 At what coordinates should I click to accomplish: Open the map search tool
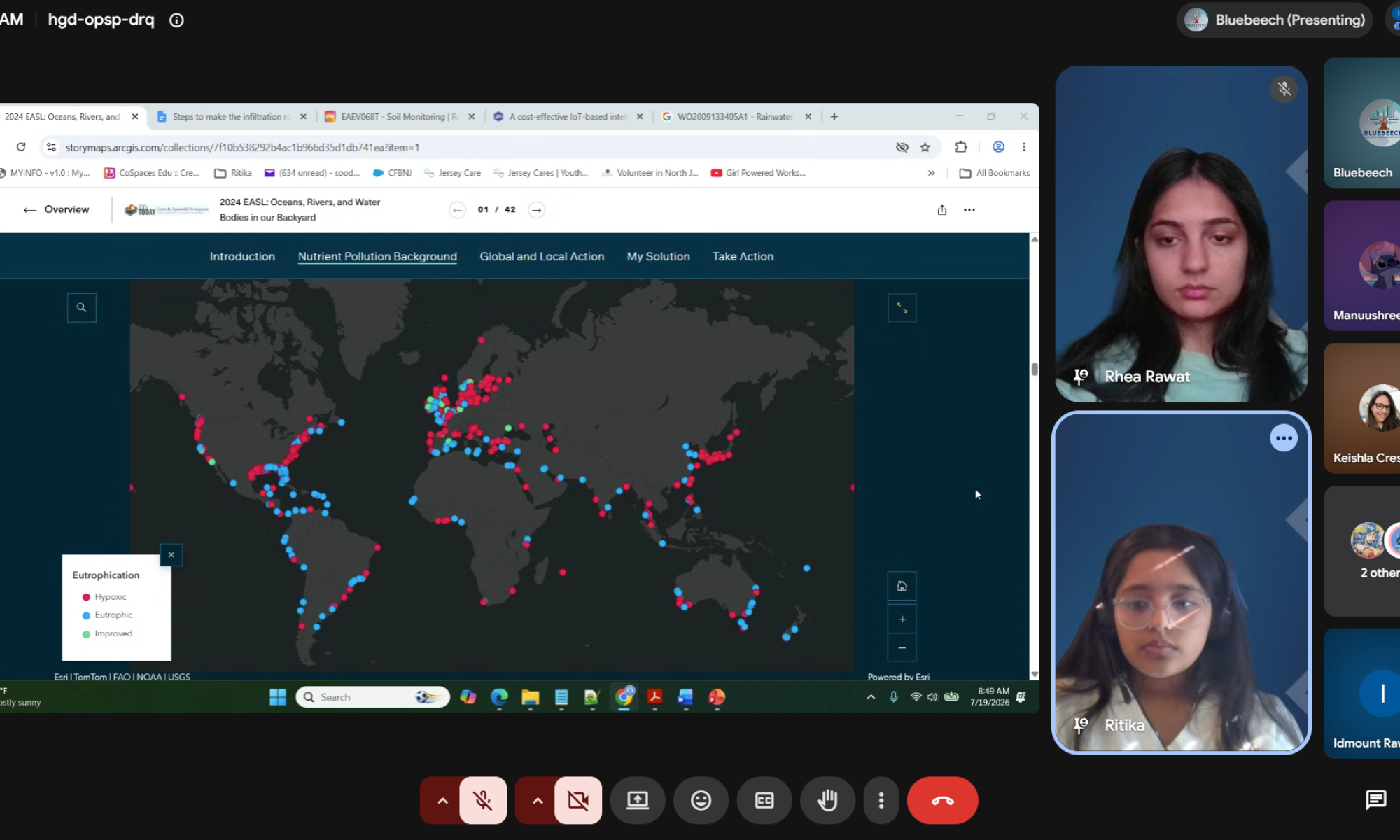(81, 307)
